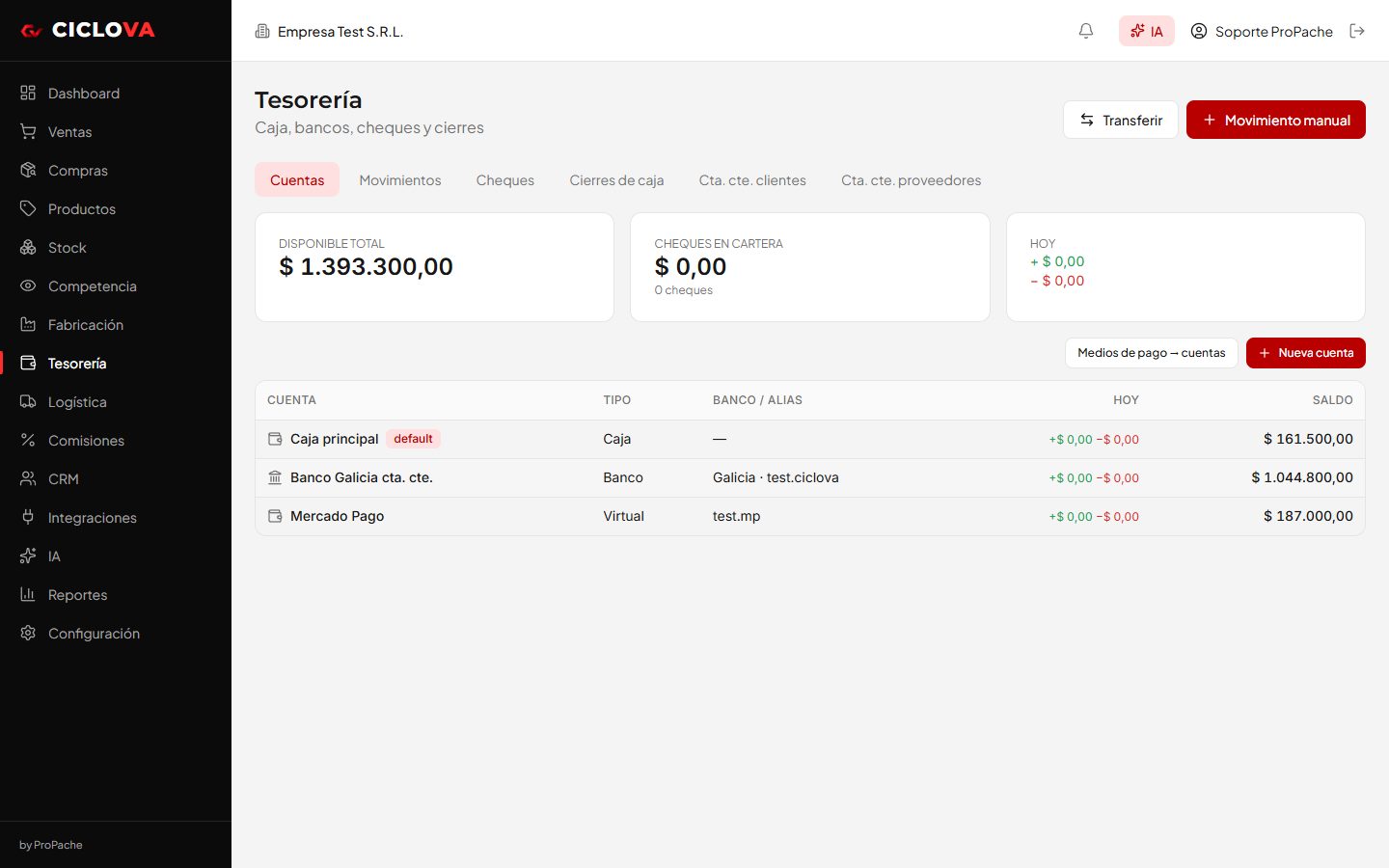Click the CRM people icon

click(28, 478)
